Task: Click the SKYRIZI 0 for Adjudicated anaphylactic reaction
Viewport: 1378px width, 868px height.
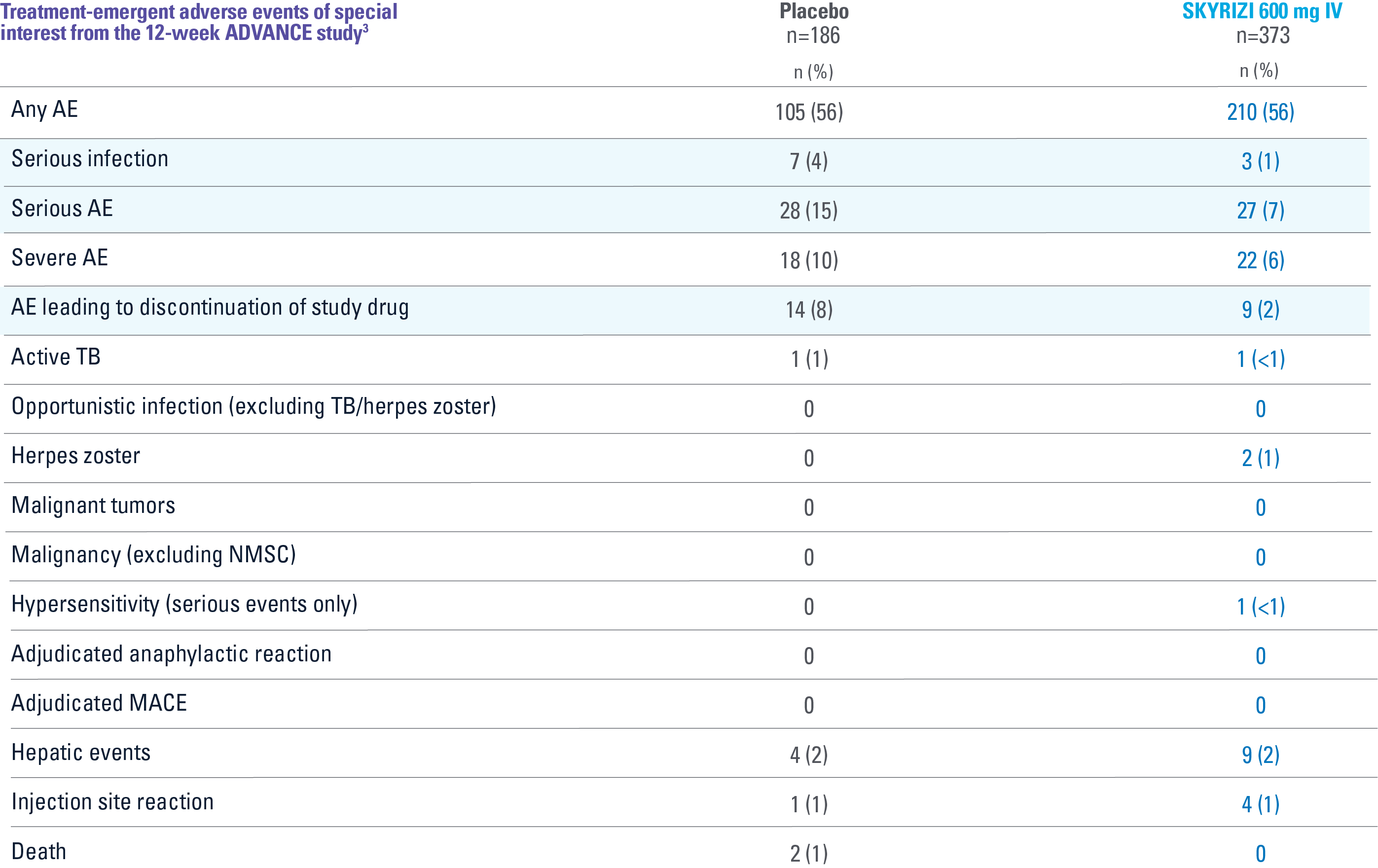Action: point(1261,656)
